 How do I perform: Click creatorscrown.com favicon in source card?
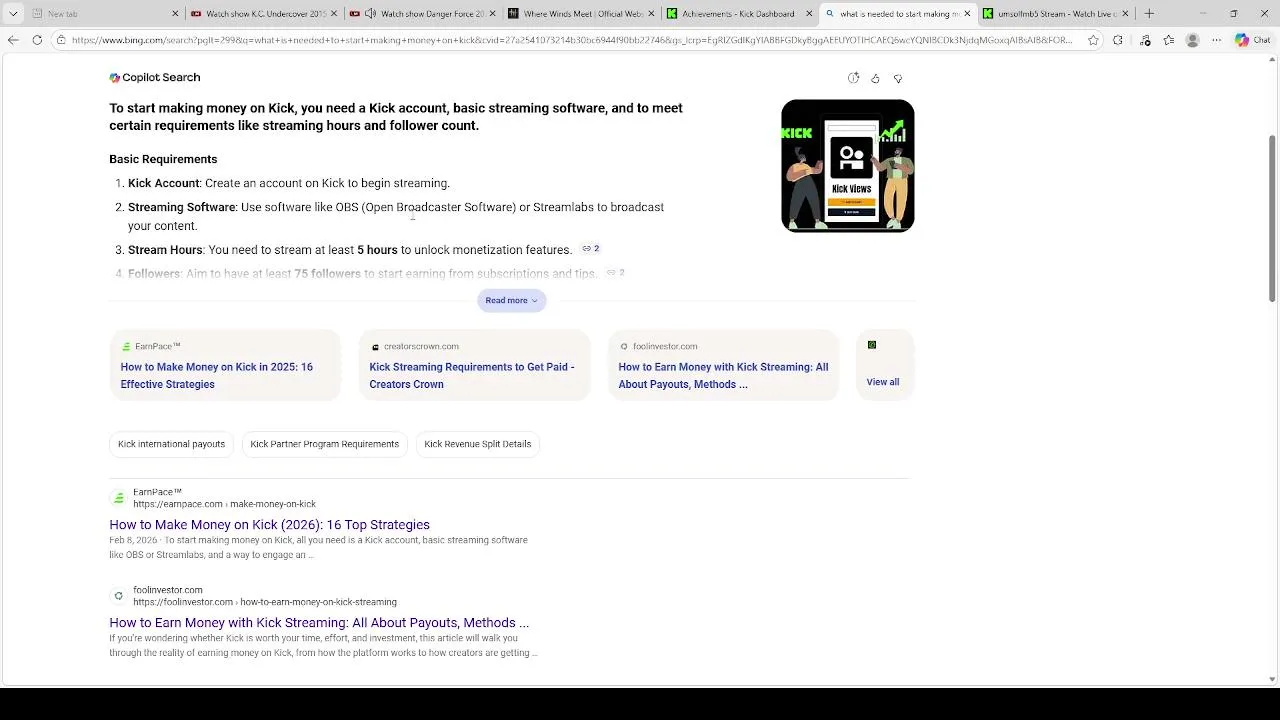375,347
